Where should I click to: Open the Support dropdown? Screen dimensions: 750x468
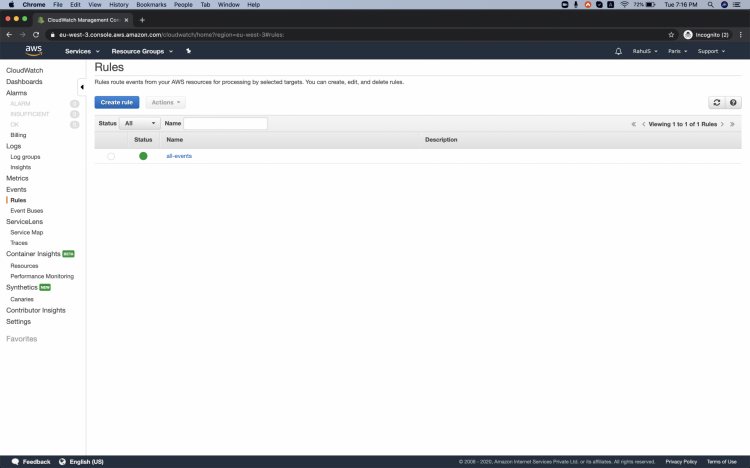711,51
